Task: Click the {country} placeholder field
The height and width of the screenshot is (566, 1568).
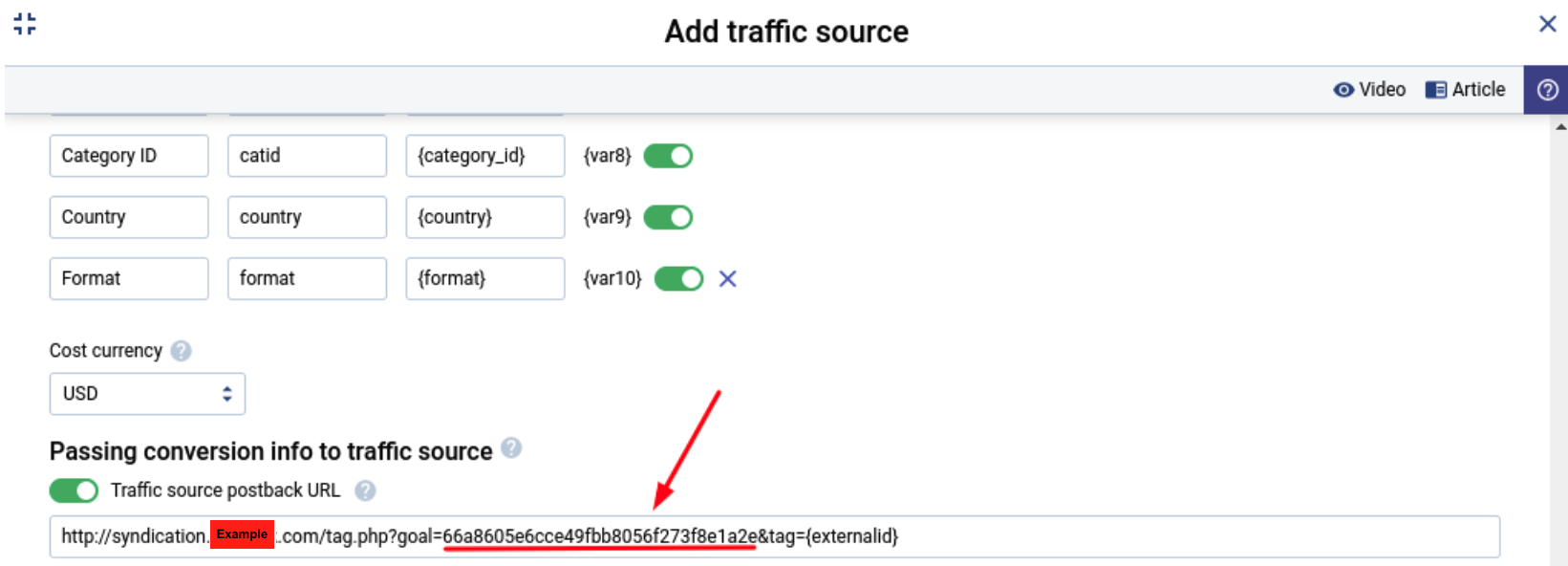Action: [x=484, y=218]
